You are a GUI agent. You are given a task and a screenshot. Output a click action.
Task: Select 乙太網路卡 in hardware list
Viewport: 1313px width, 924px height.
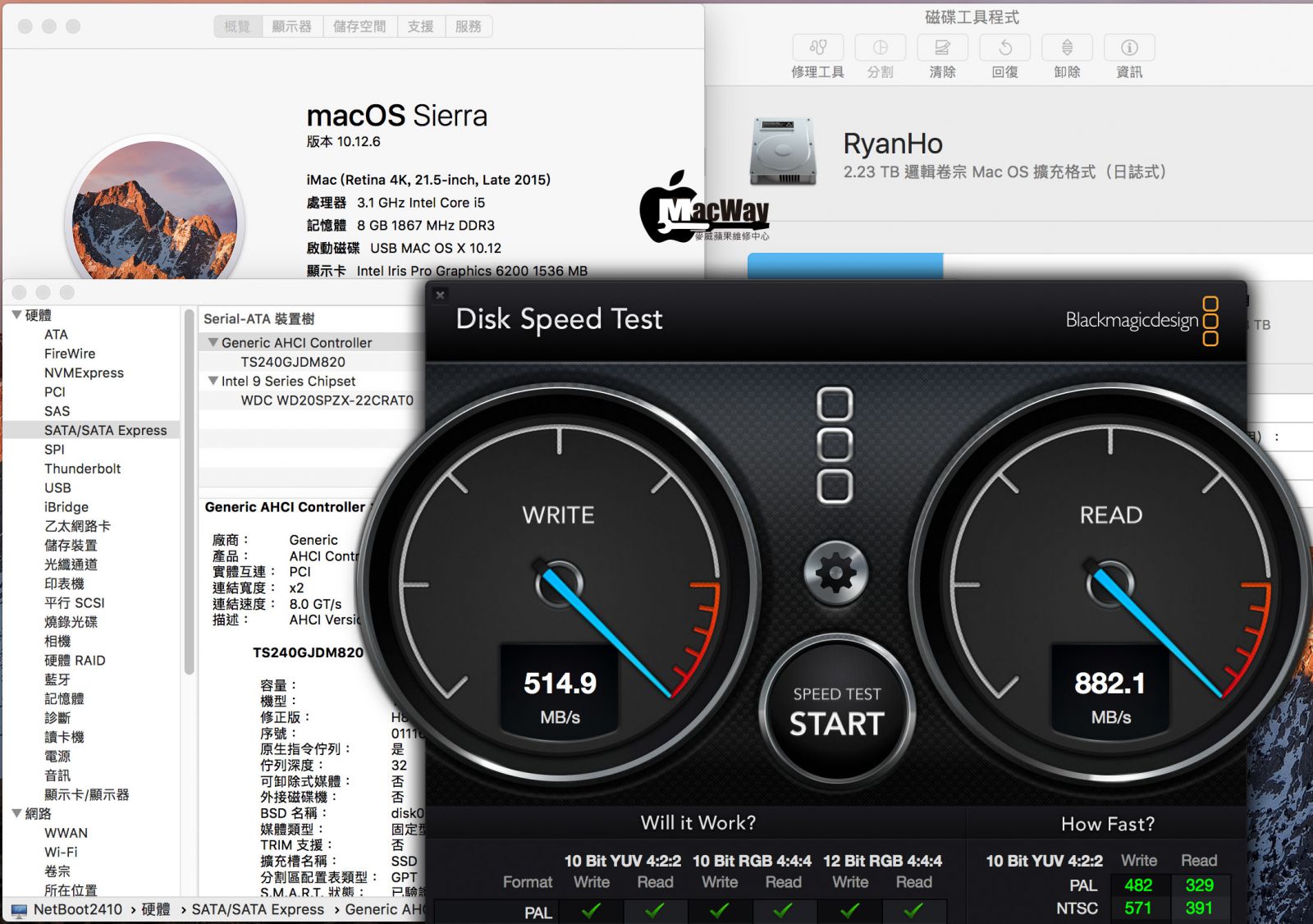click(77, 526)
